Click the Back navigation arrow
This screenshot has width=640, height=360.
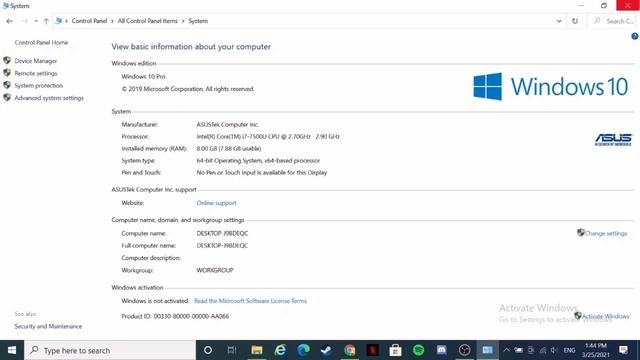[x=9, y=21]
